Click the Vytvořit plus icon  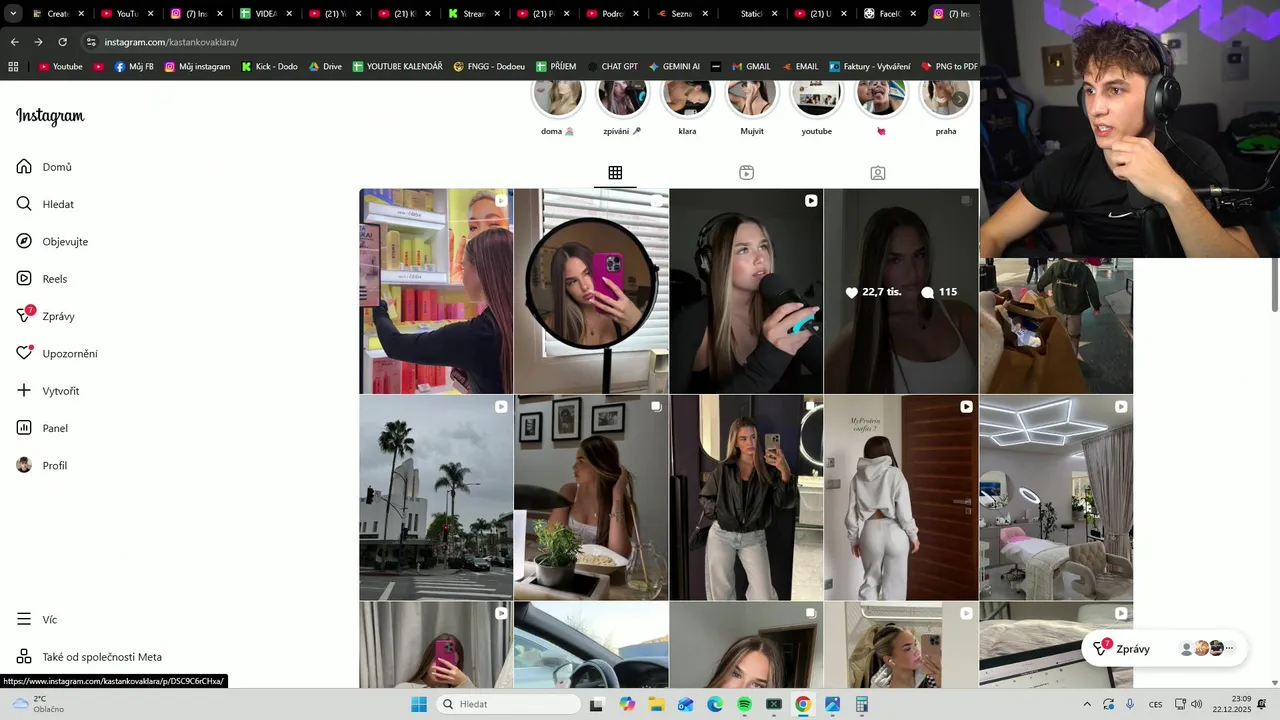[x=24, y=391]
